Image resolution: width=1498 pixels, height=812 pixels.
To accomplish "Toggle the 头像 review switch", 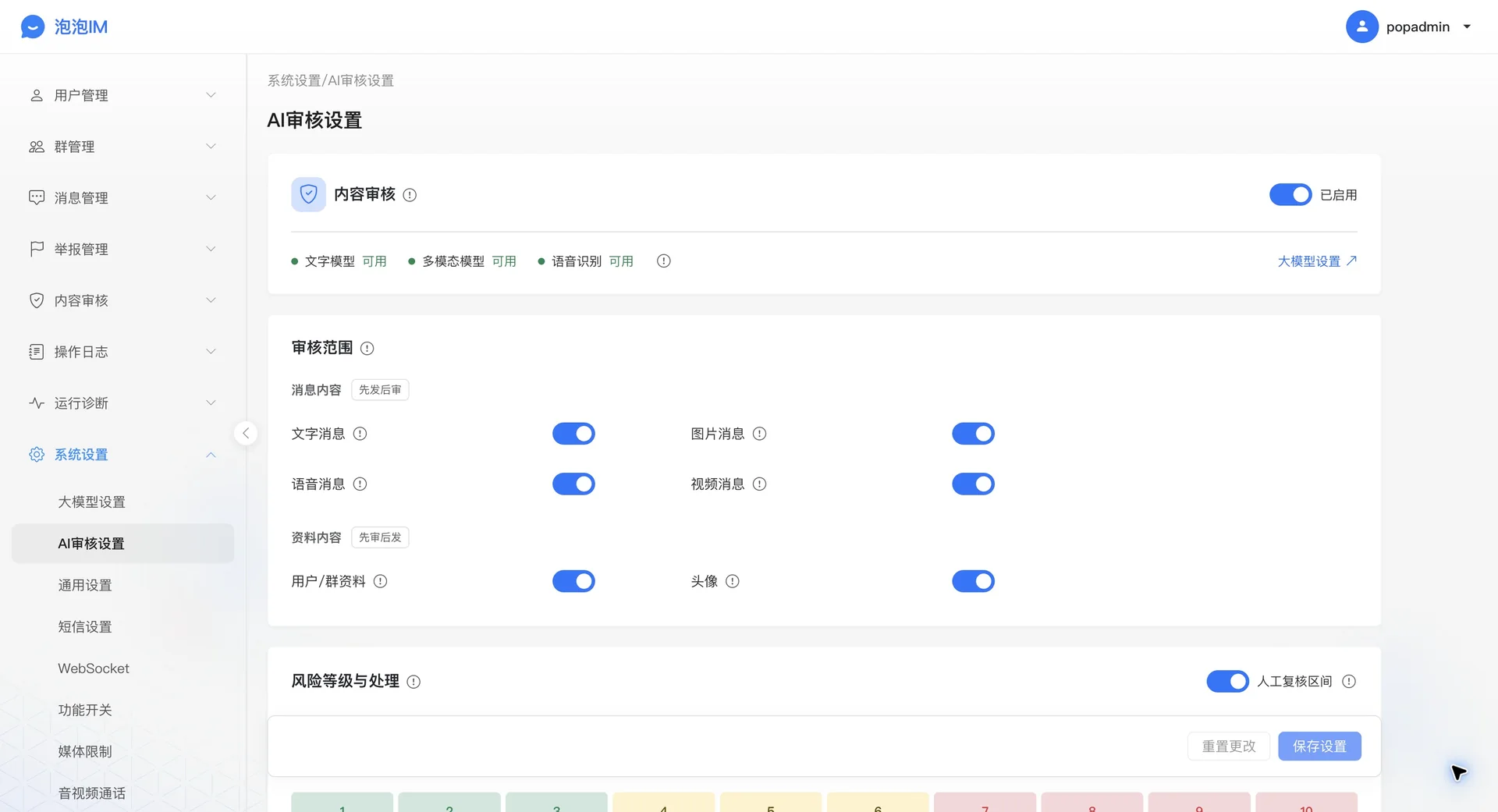I will pos(973,581).
